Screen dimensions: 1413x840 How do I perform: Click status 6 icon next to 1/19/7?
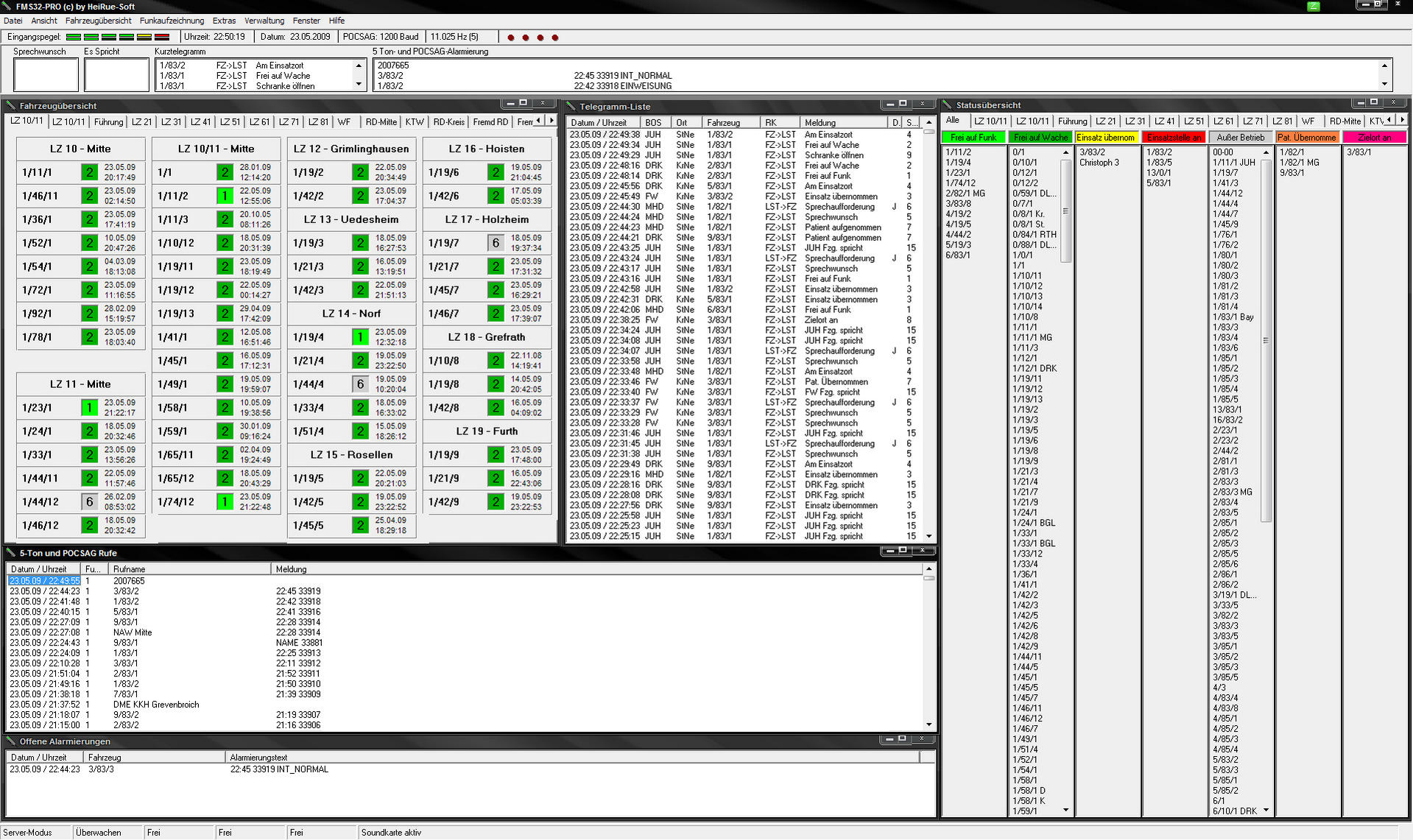(x=496, y=243)
